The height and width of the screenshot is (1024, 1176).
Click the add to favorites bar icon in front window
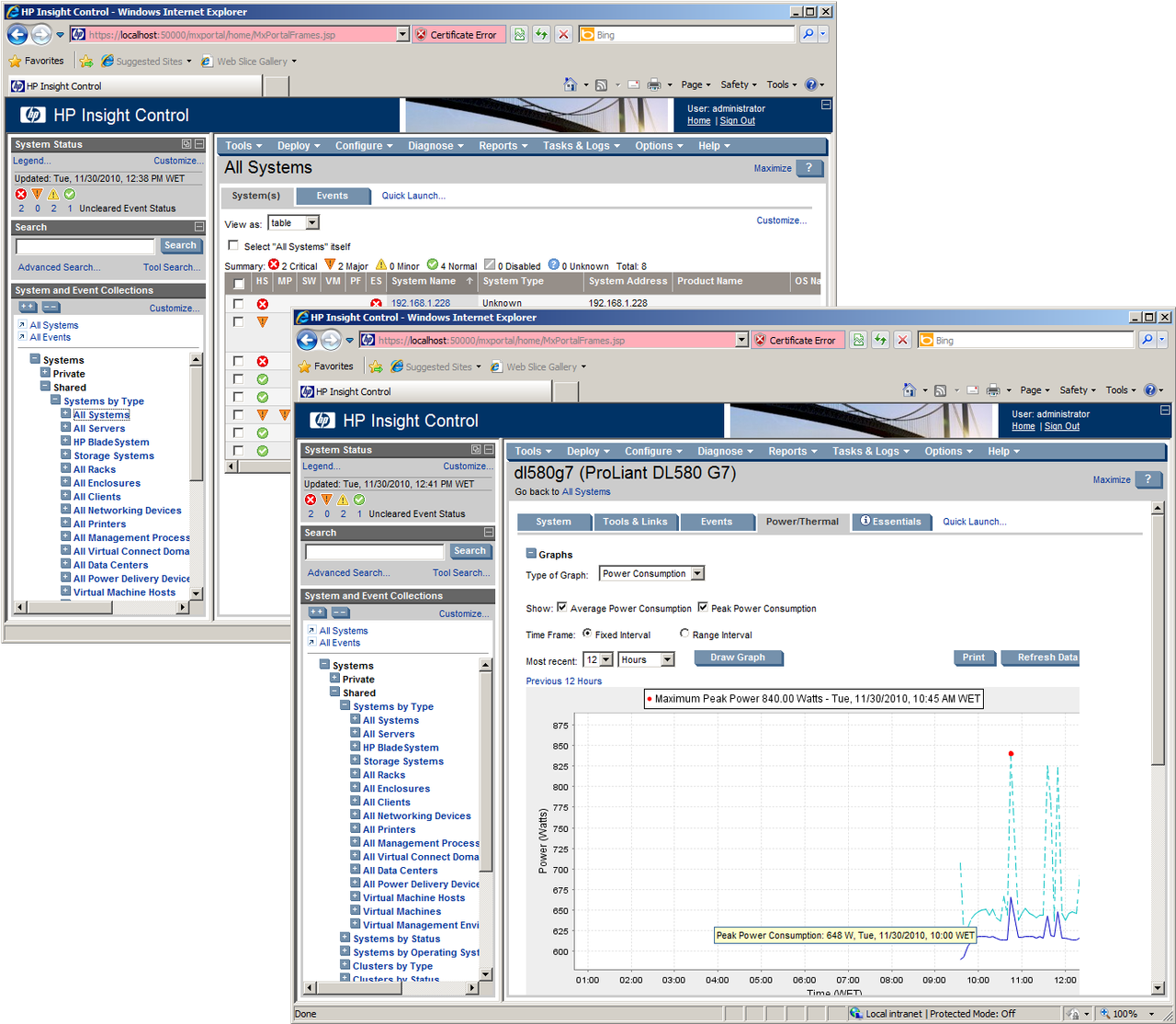376,366
